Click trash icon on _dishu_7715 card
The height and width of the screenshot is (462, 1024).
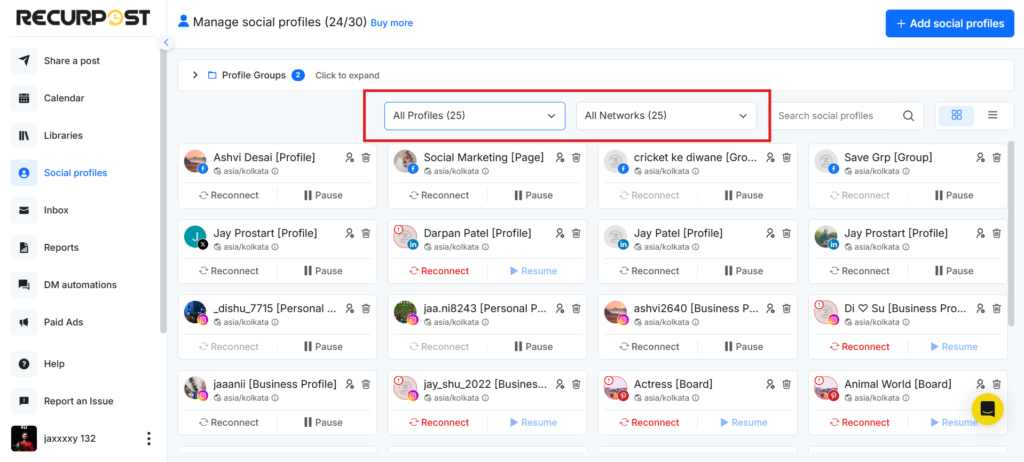[366, 308]
